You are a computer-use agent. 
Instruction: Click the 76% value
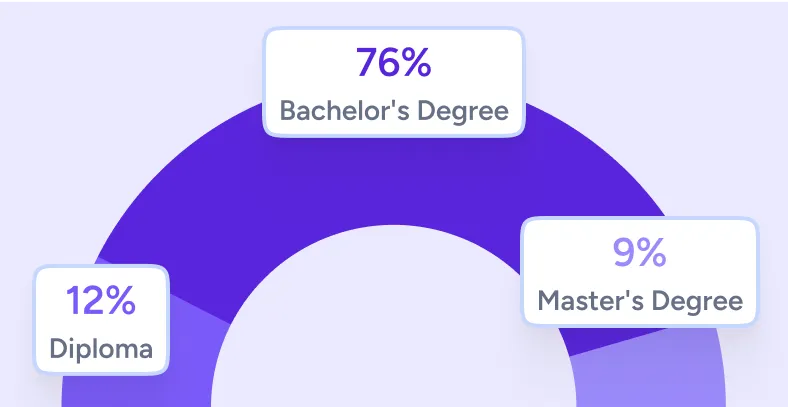tap(393, 62)
